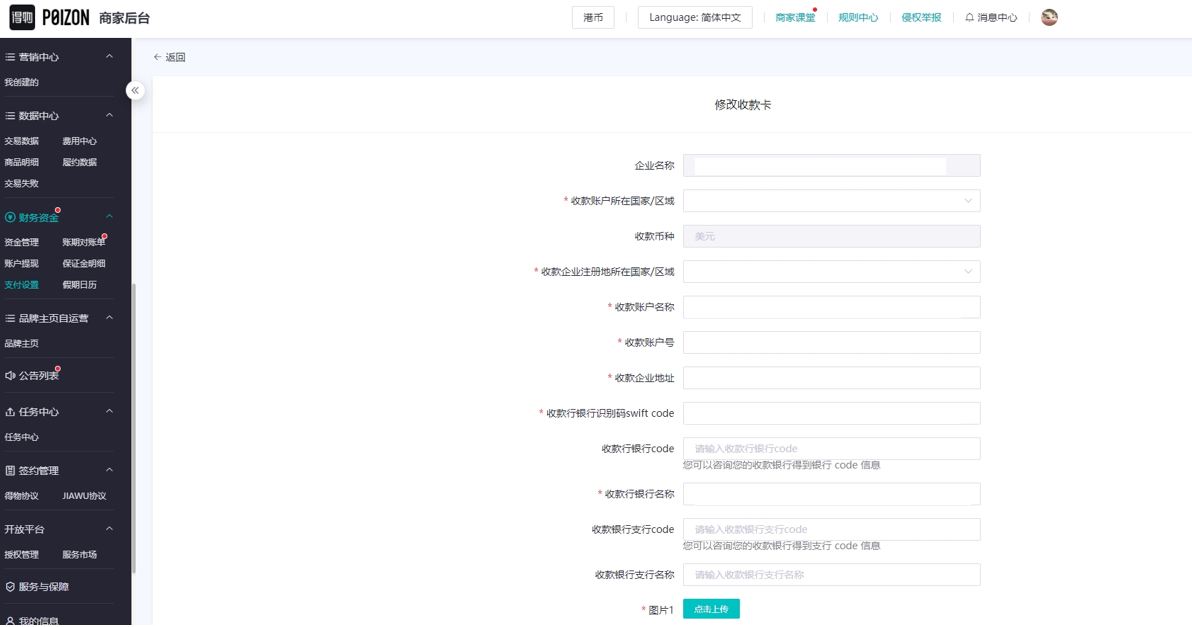Viewport: 1192px width, 627px height.
Task: Click the 财务资金 finance icon in sidebar
Action: click(8, 215)
